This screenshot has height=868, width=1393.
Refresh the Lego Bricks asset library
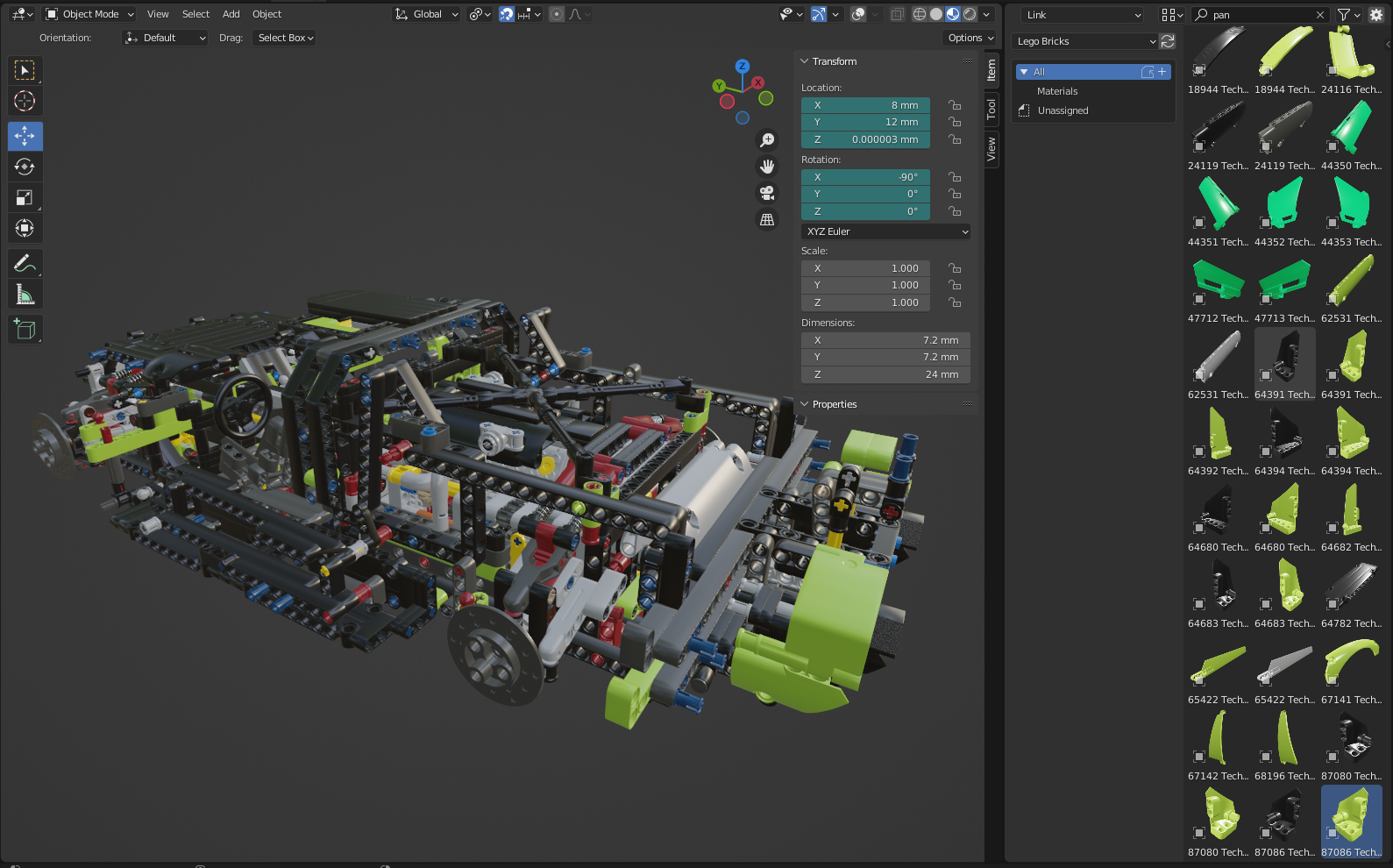tap(1167, 41)
